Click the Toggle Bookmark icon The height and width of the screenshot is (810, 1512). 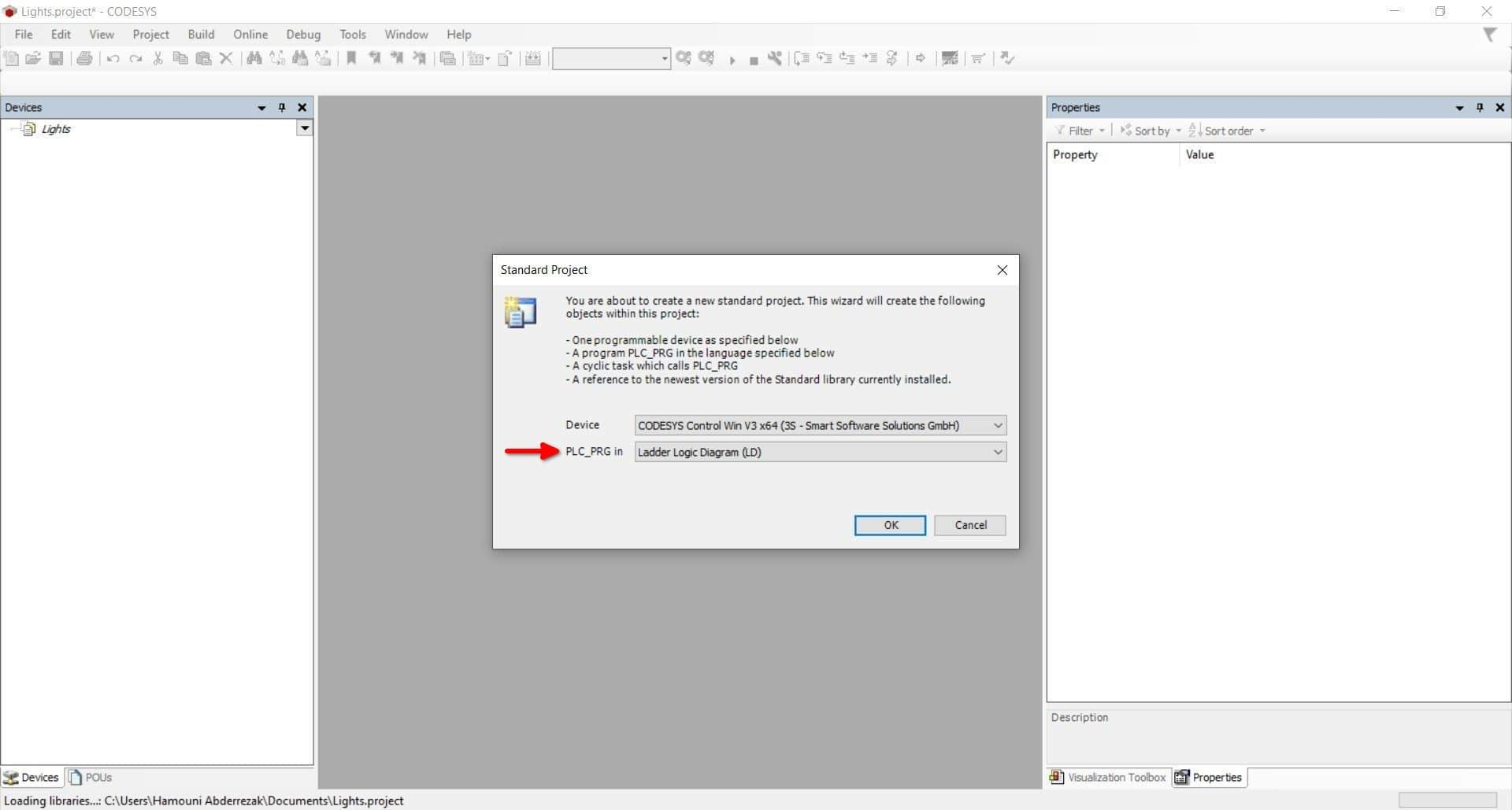352,58
